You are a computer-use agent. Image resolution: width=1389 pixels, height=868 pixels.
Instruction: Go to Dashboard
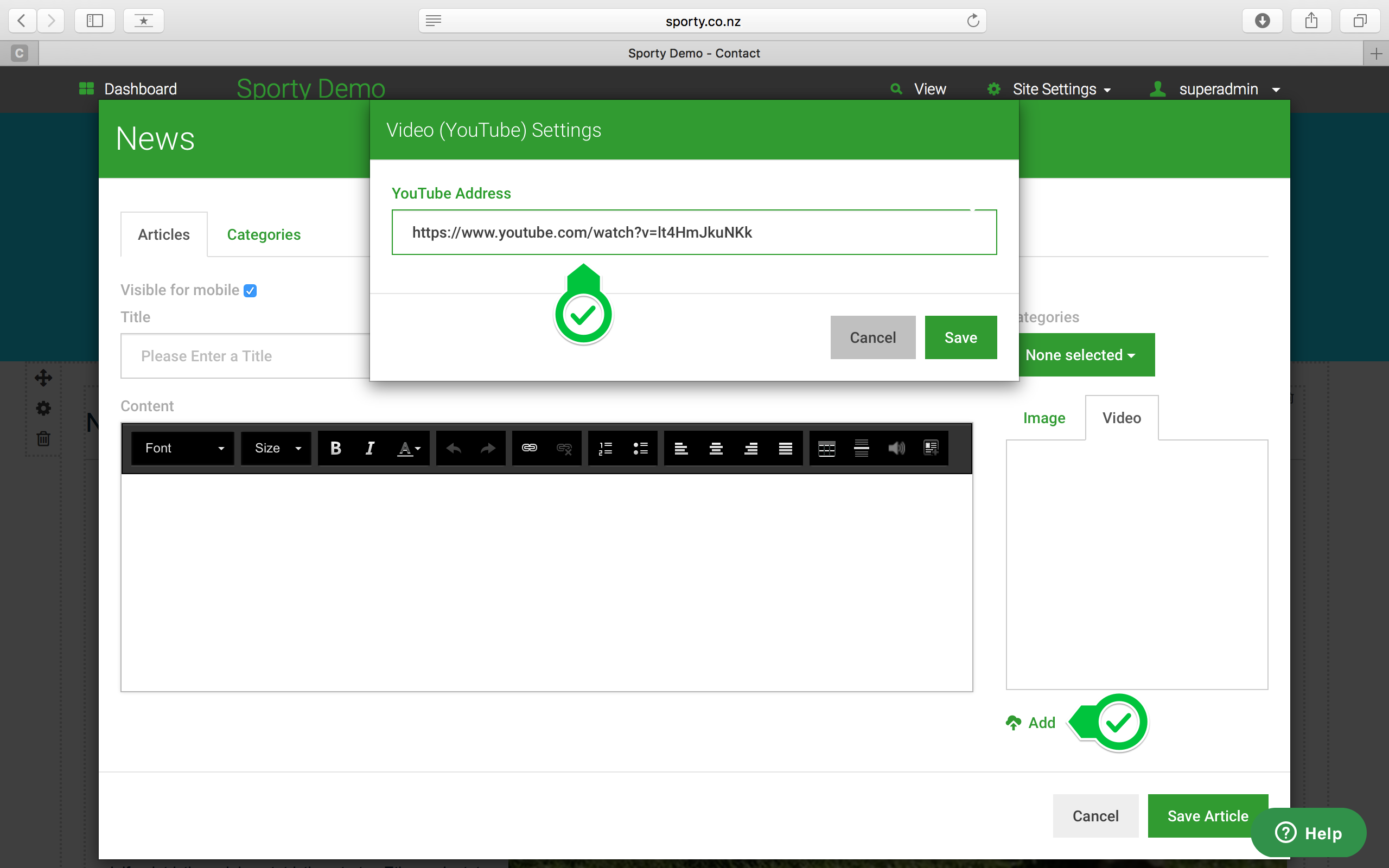click(x=128, y=89)
